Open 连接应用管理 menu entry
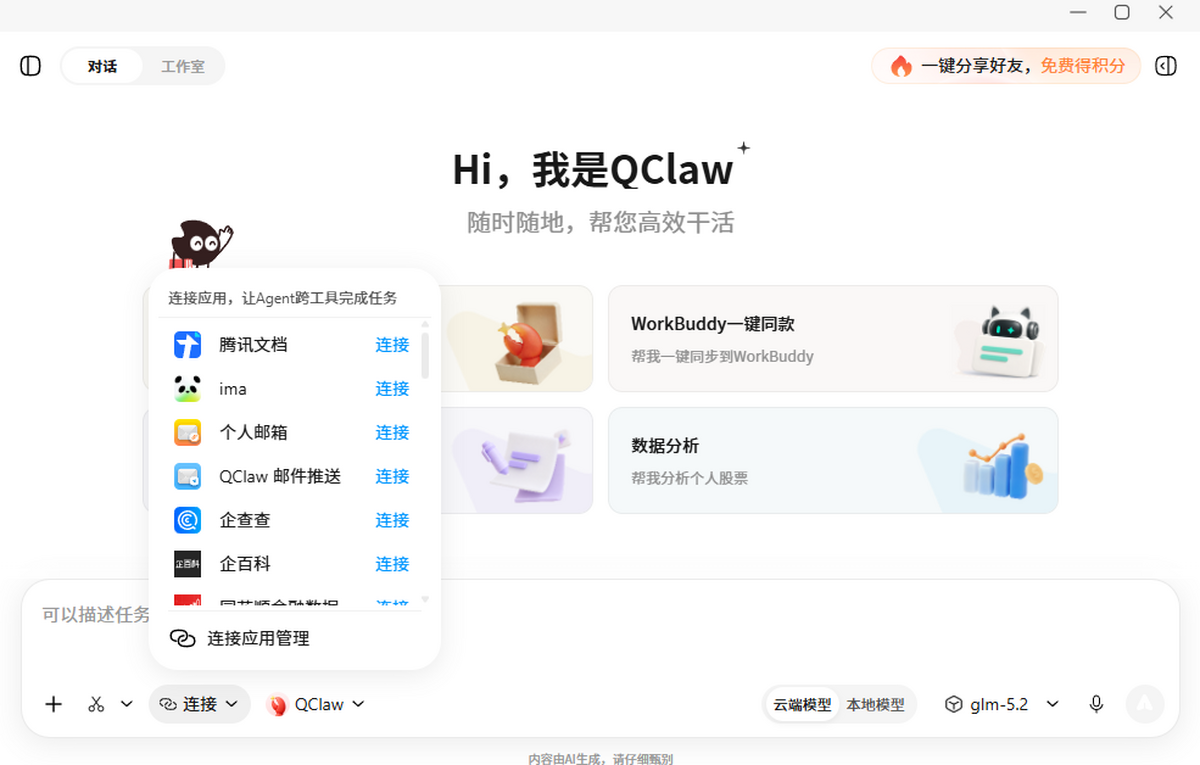 tap(294, 638)
